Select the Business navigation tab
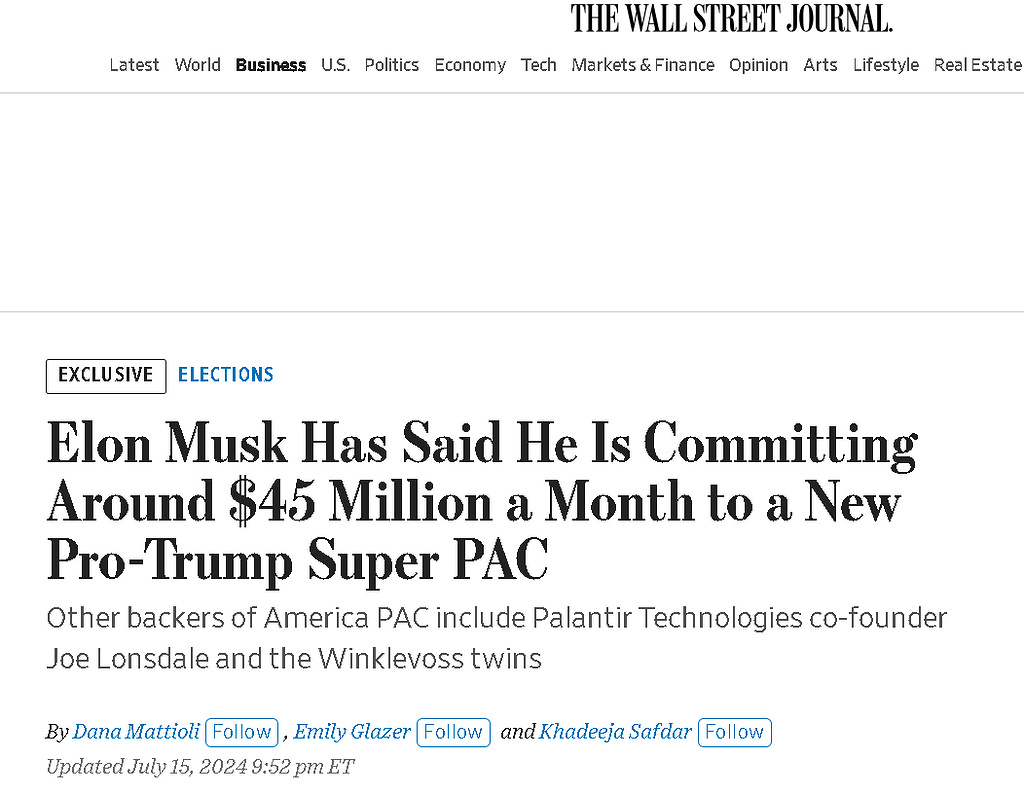1024x794 pixels. tap(271, 65)
